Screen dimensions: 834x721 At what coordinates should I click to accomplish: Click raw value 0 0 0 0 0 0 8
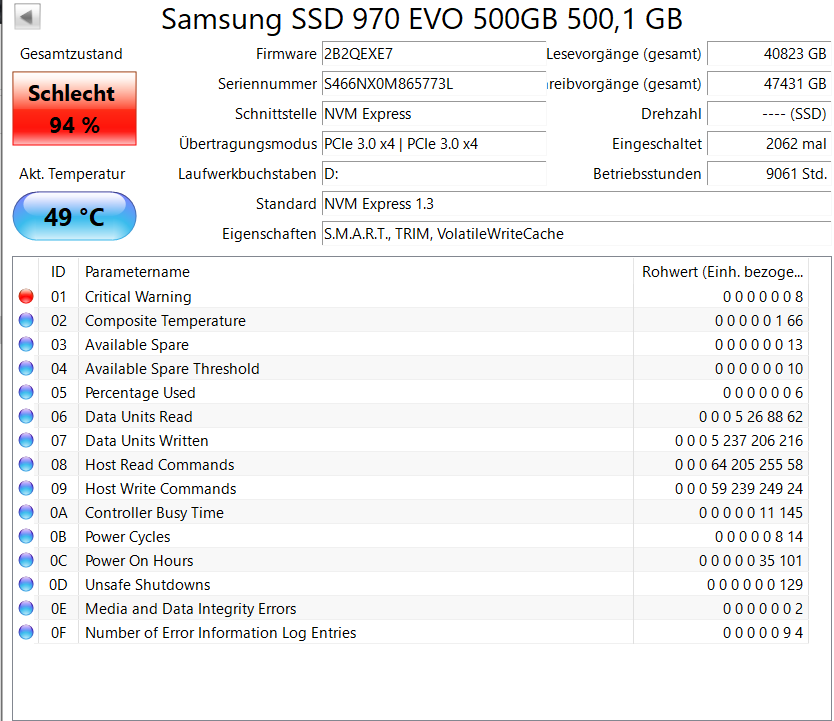(x=763, y=297)
